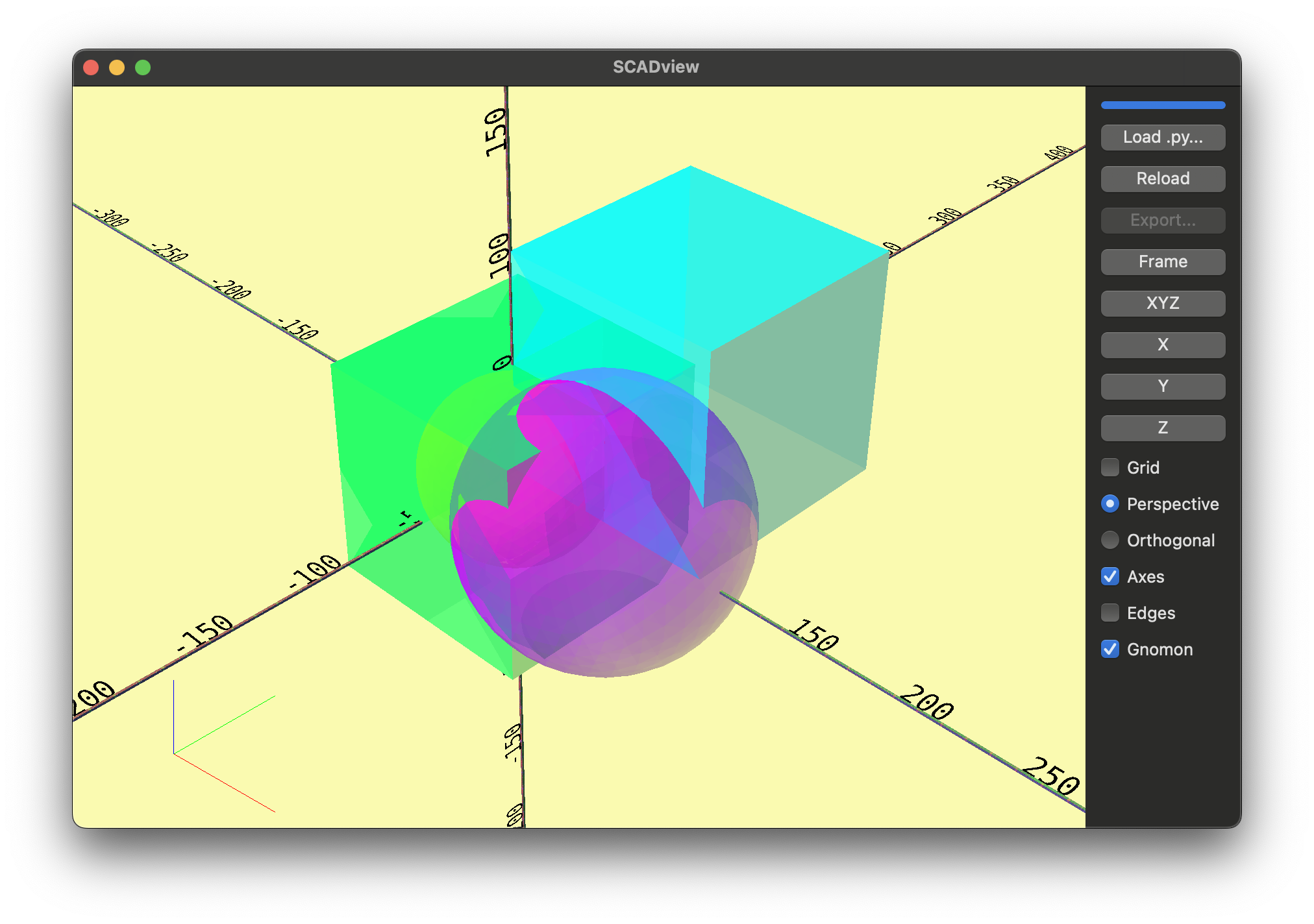Uncheck the Axes checkbox

point(1109,576)
